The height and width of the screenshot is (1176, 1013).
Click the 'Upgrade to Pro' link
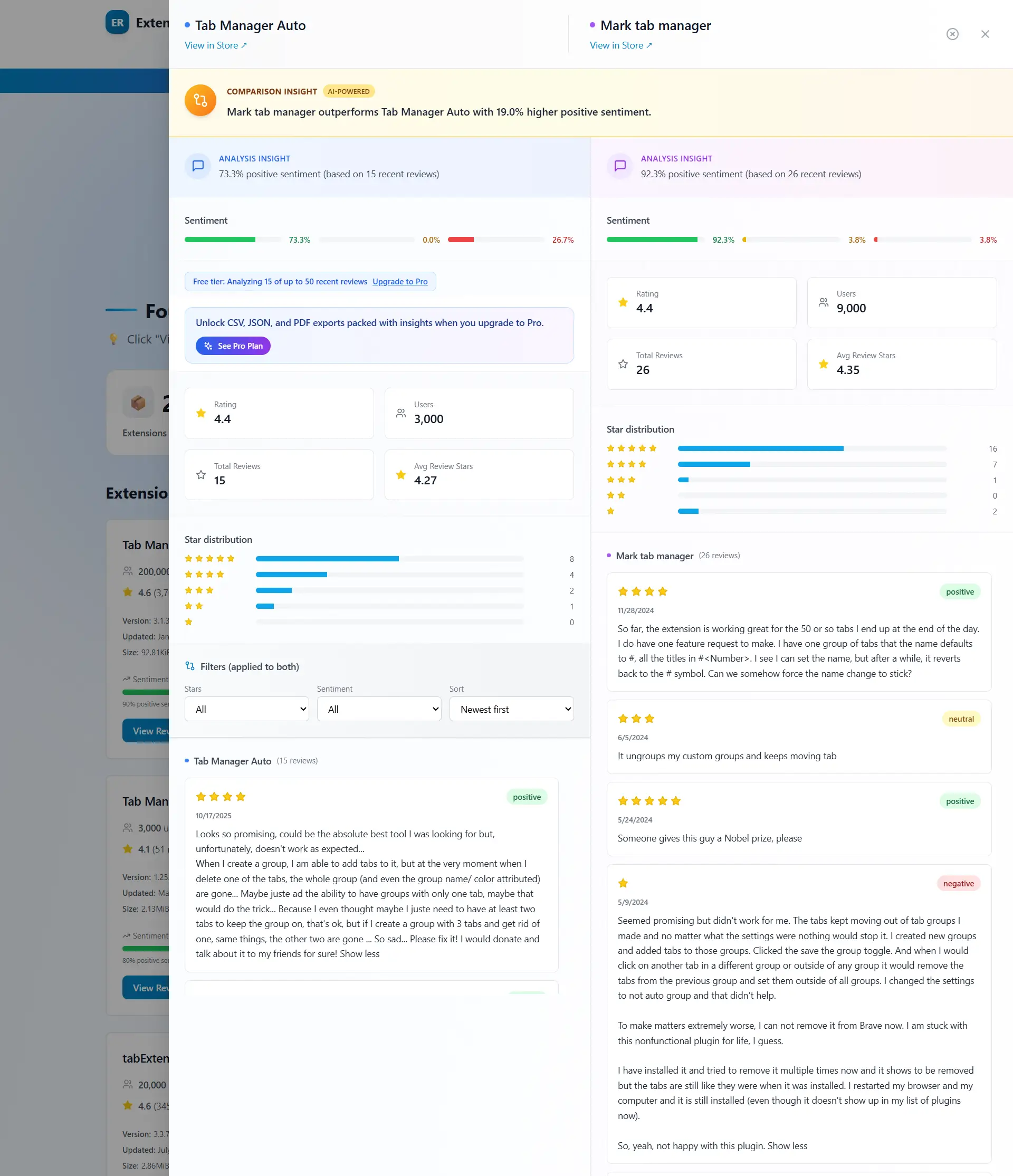[400, 282]
